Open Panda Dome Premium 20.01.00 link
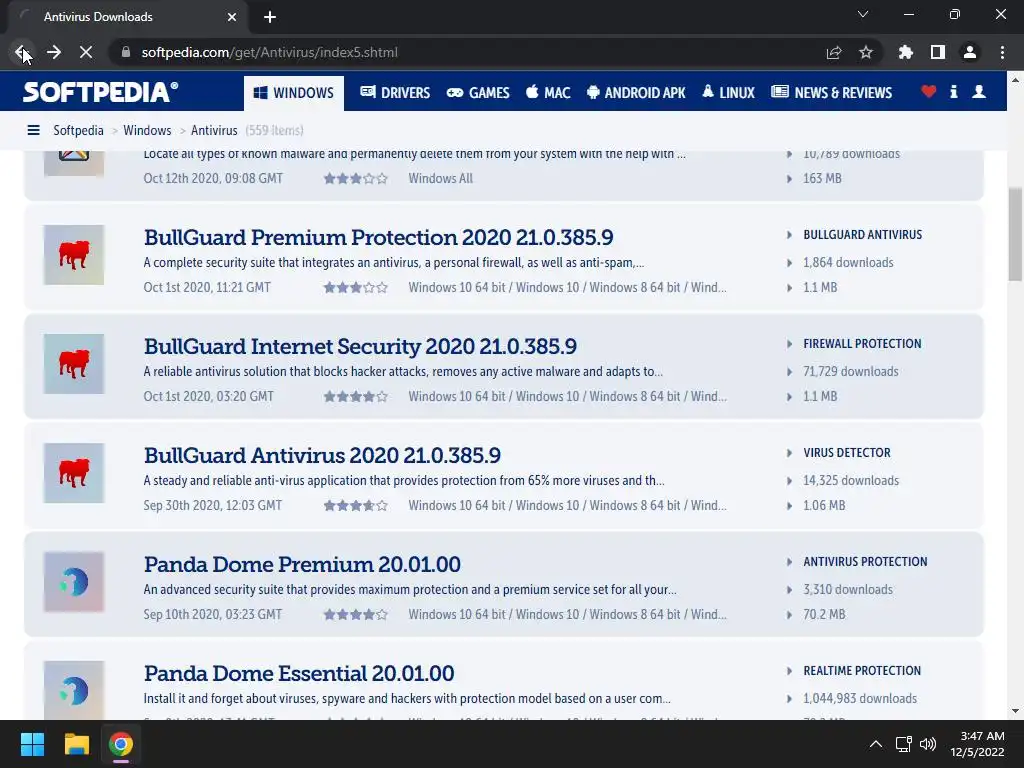Viewport: 1024px width, 768px height. click(302, 564)
